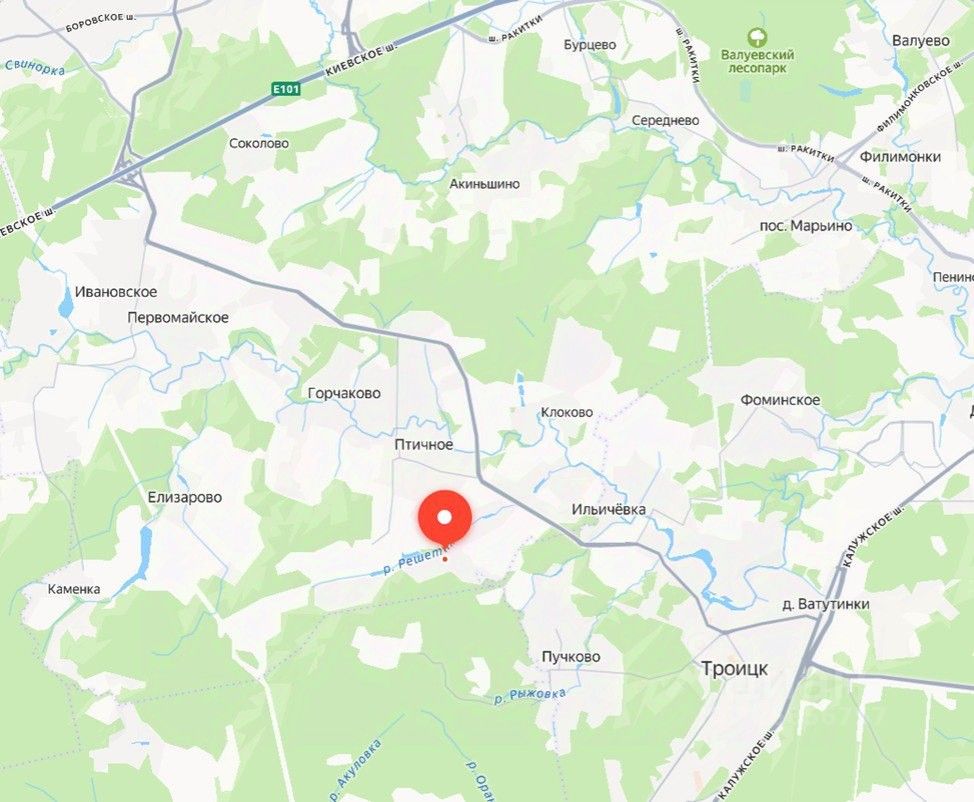Screen dimensions: 974x802
Task: Click the small red dot below pin
Action: 445,559
